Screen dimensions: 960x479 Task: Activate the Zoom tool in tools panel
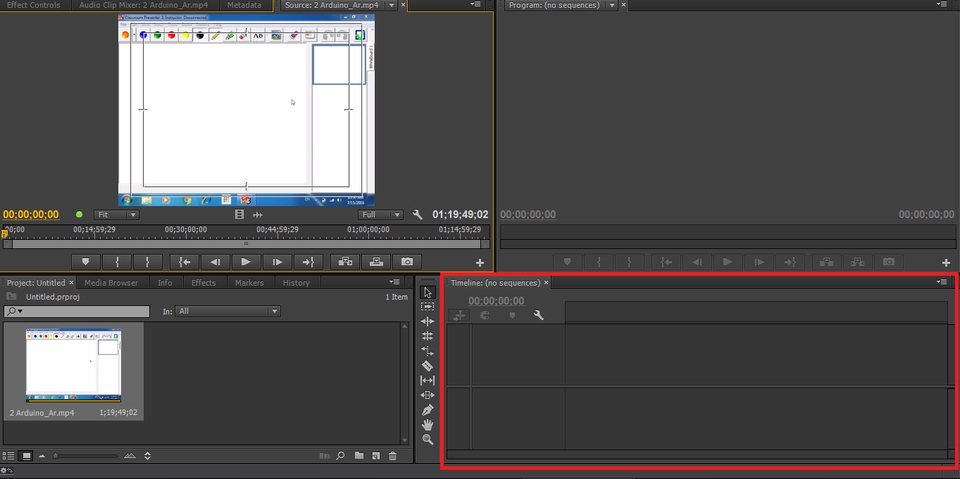click(428, 440)
